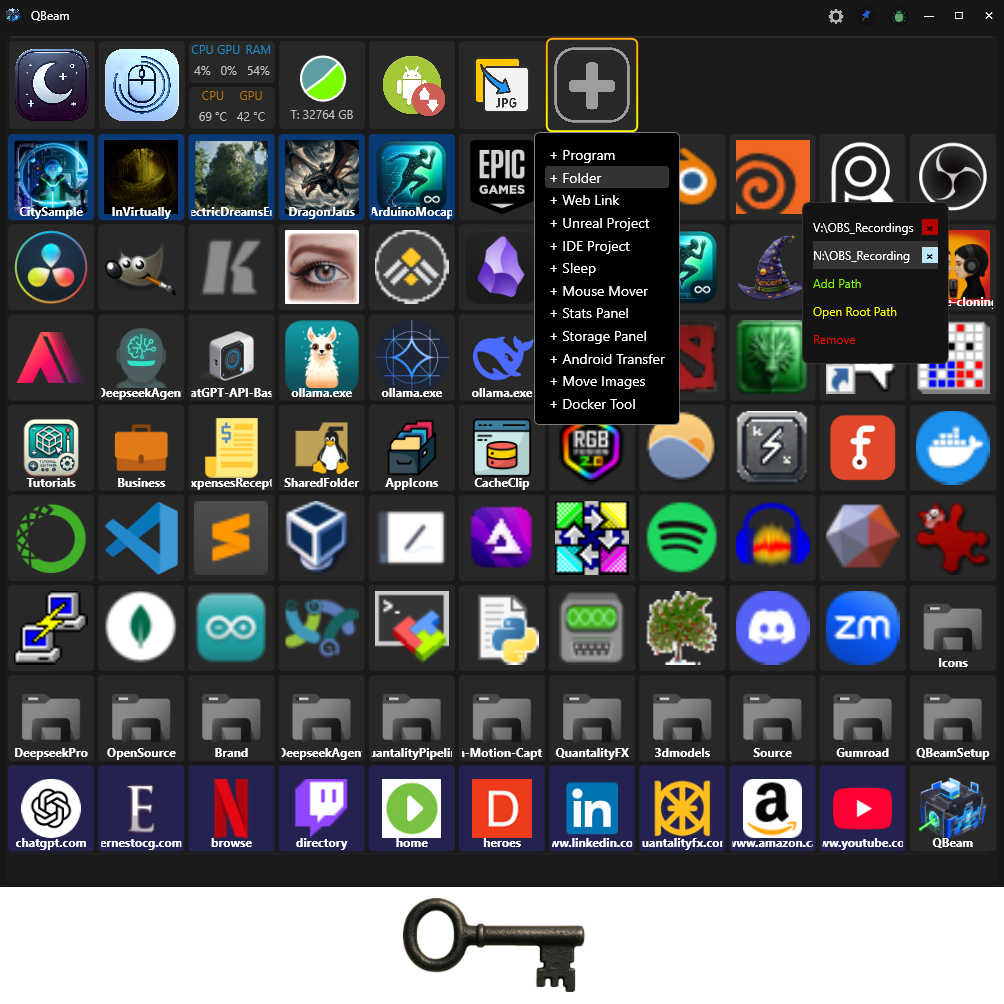The height and width of the screenshot is (1004, 1004).
Task: Select + Storage Panel menu entry
Action: (606, 336)
